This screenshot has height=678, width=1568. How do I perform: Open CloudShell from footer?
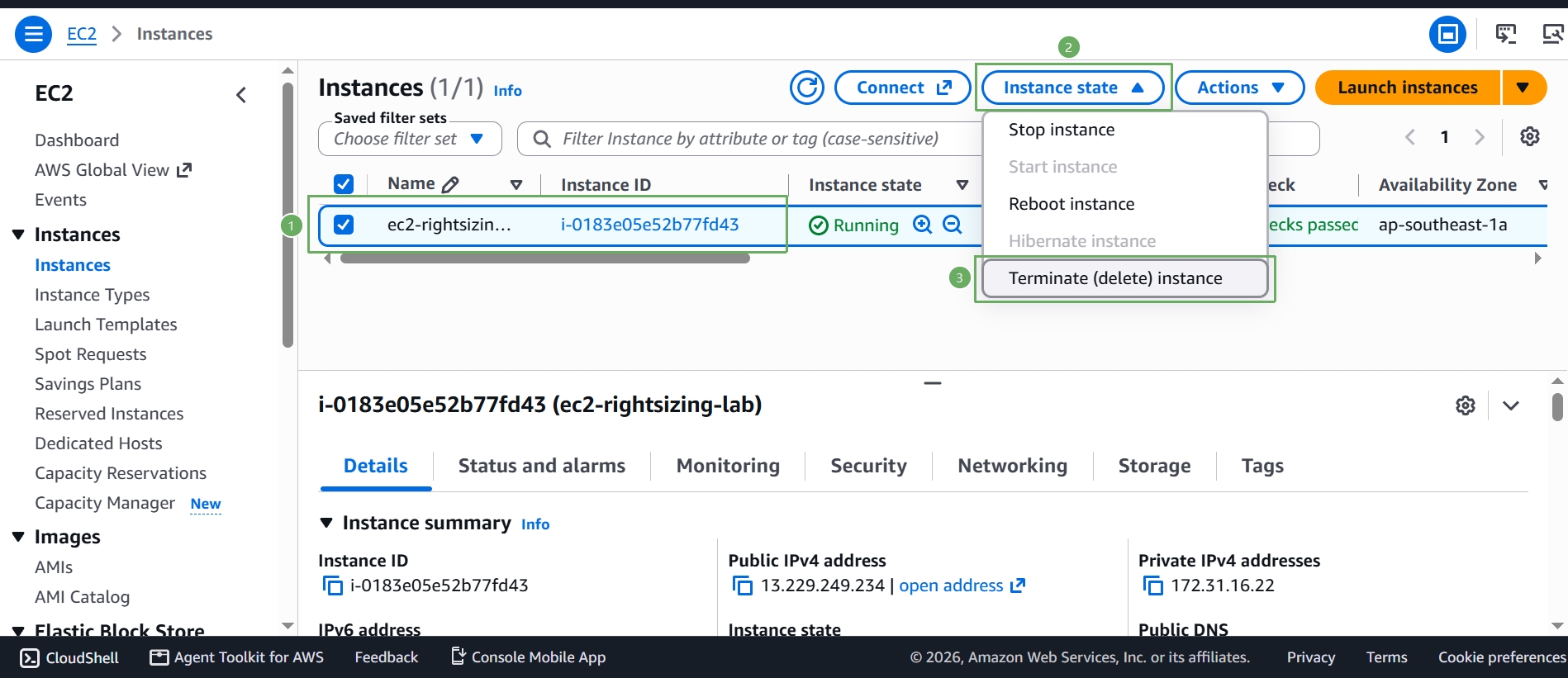69,657
